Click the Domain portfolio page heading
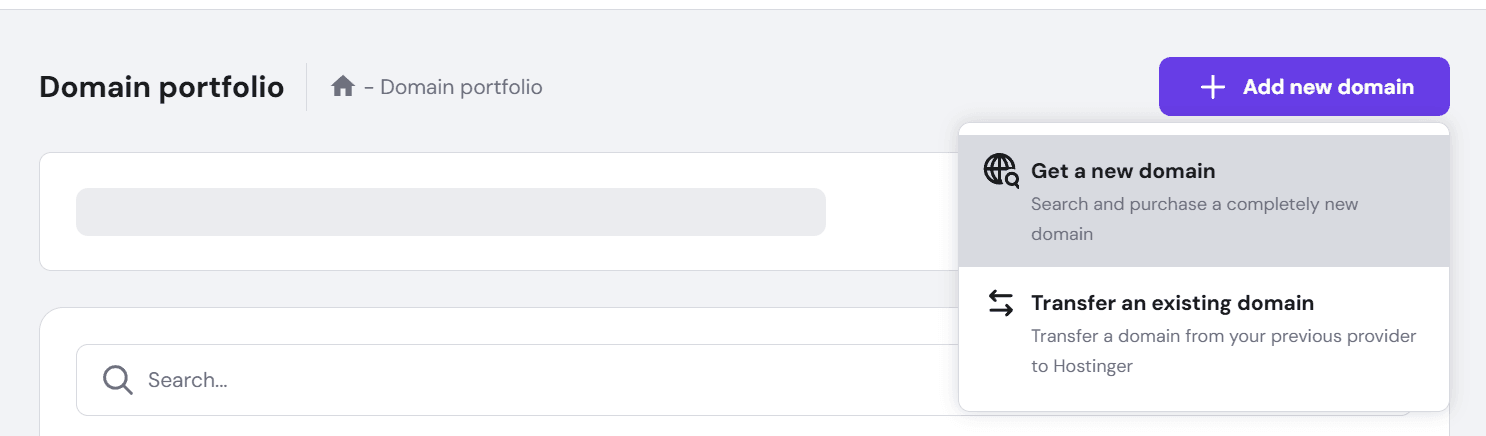Viewport: 1486px width, 436px height. pyautogui.click(x=161, y=87)
